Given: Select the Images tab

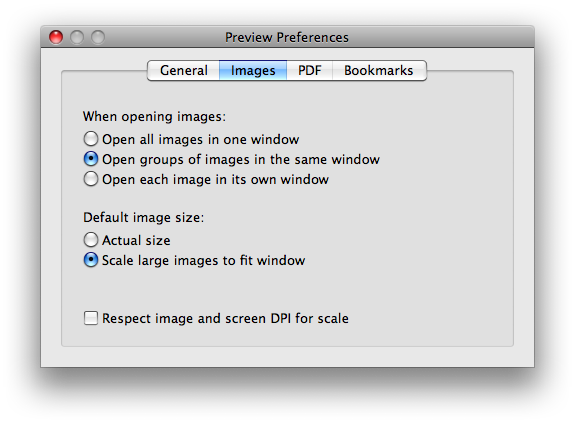Looking at the screenshot, I should coord(253,70).
